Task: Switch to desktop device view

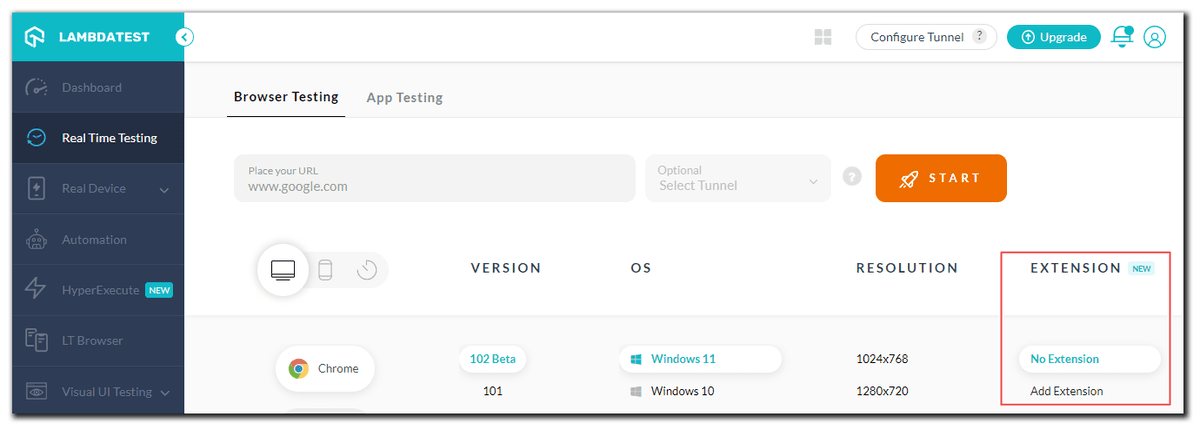Action: (x=283, y=269)
